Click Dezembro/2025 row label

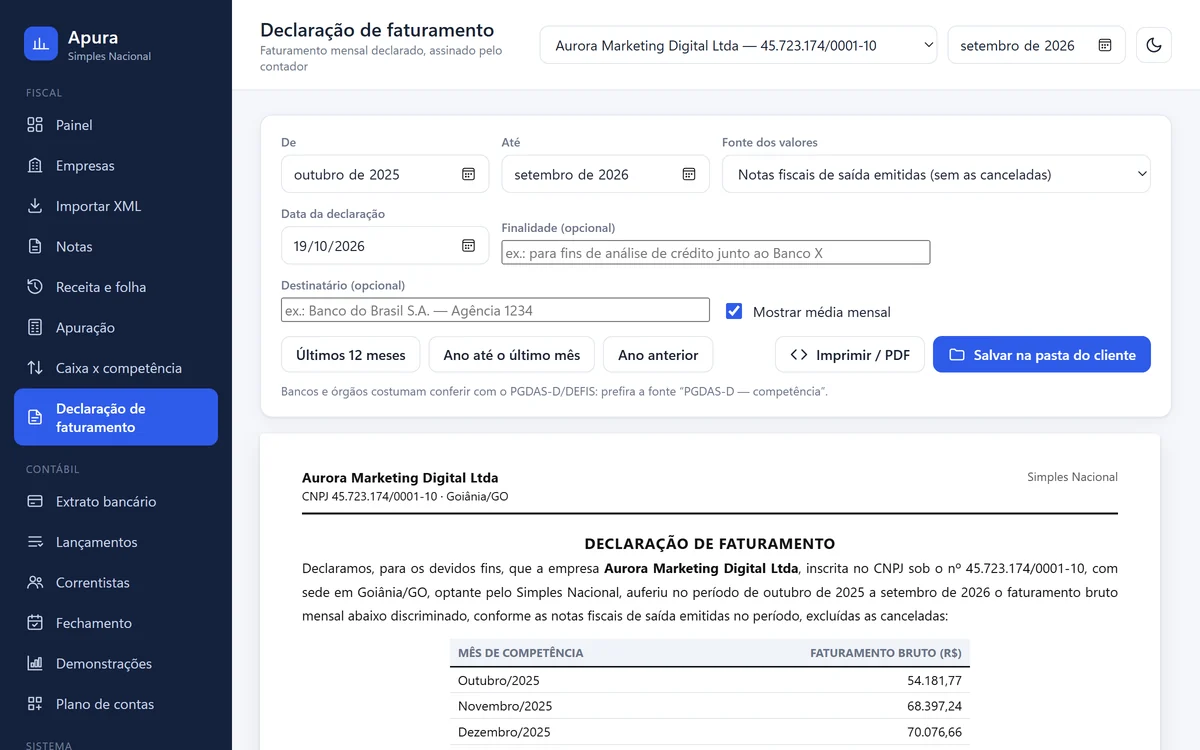pos(504,732)
